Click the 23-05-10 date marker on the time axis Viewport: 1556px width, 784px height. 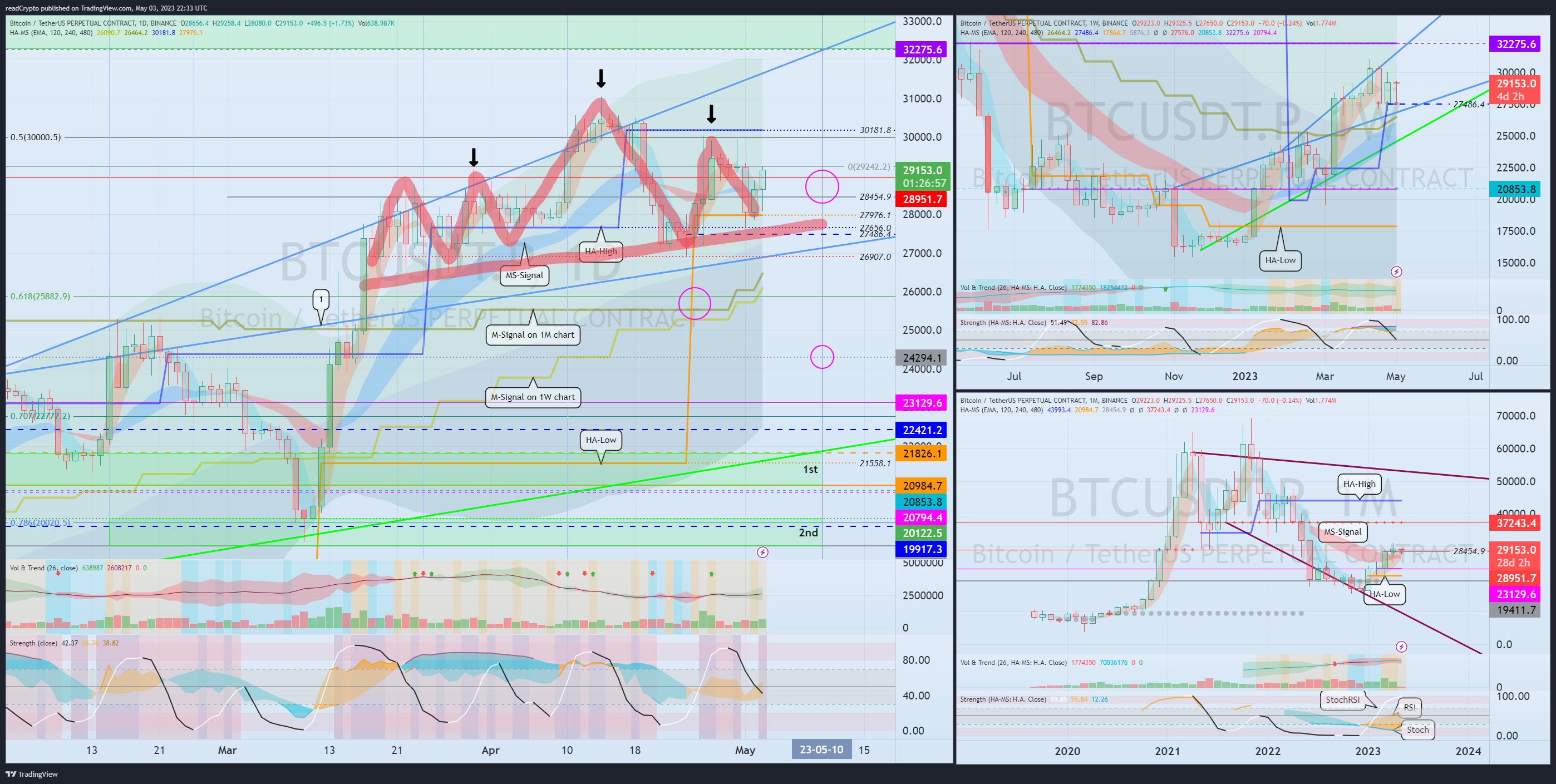[821, 750]
